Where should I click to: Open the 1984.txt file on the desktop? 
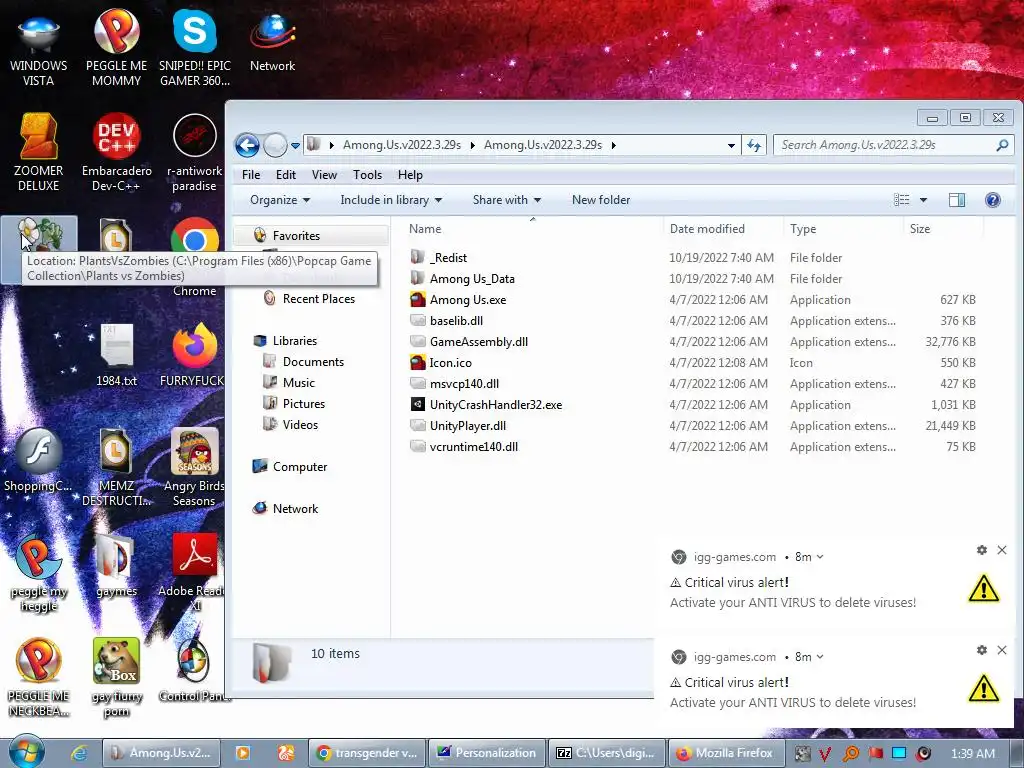[x=116, y=355]
